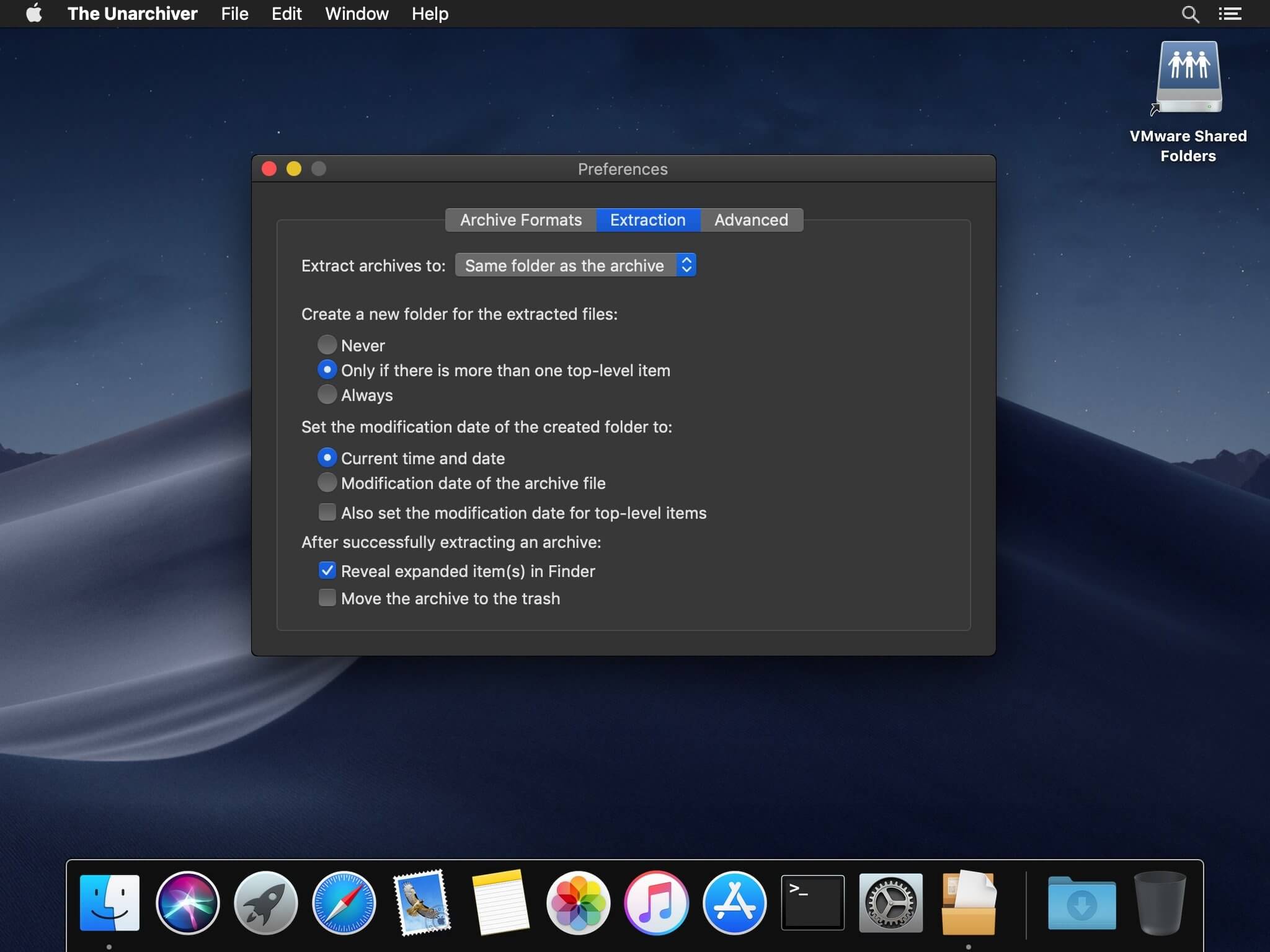Open Downloads folder in the Dock

[x=1081, y=902]
